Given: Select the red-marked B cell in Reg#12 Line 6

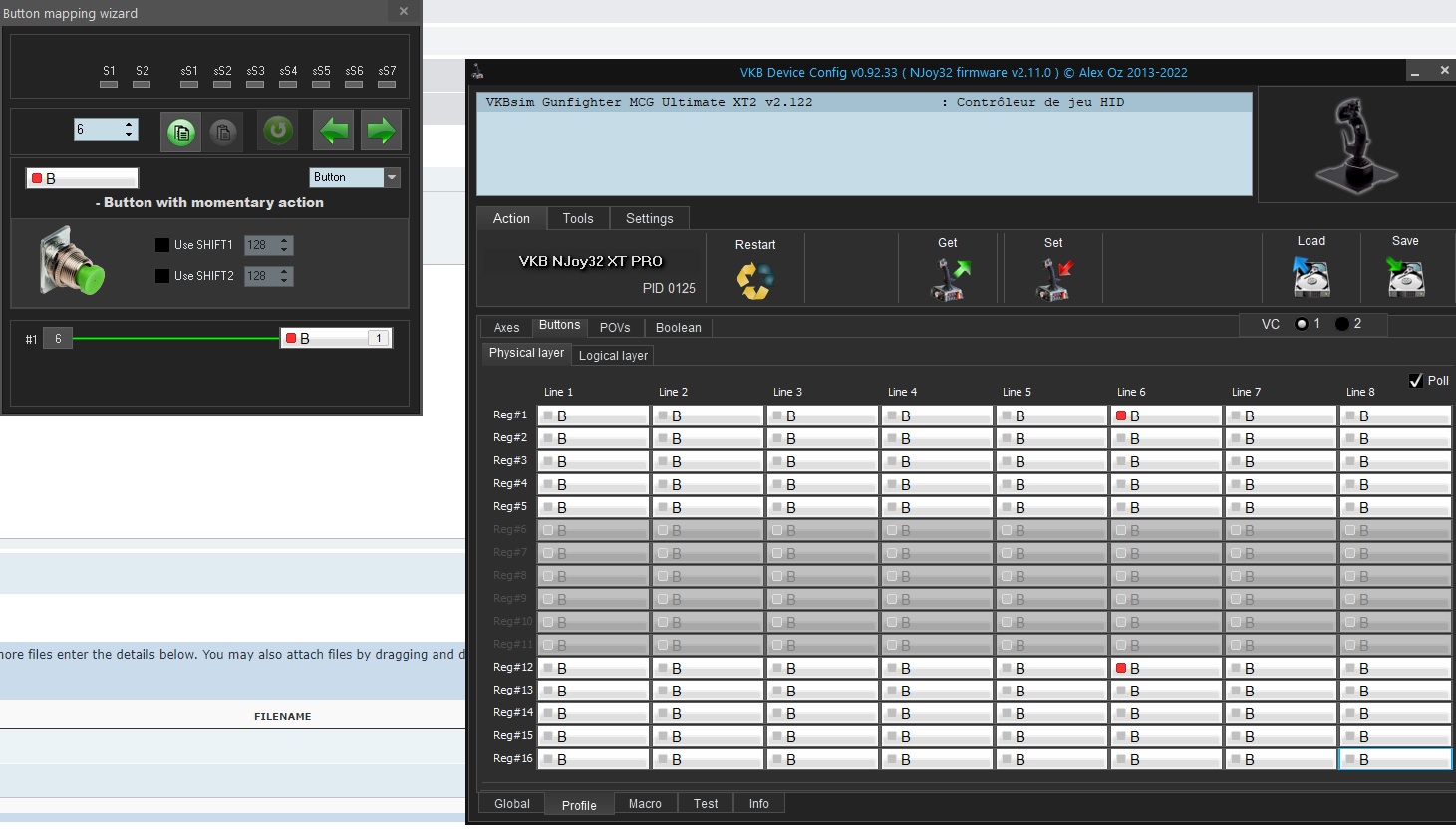Looking at the screenshot, I should point(1167,668).
